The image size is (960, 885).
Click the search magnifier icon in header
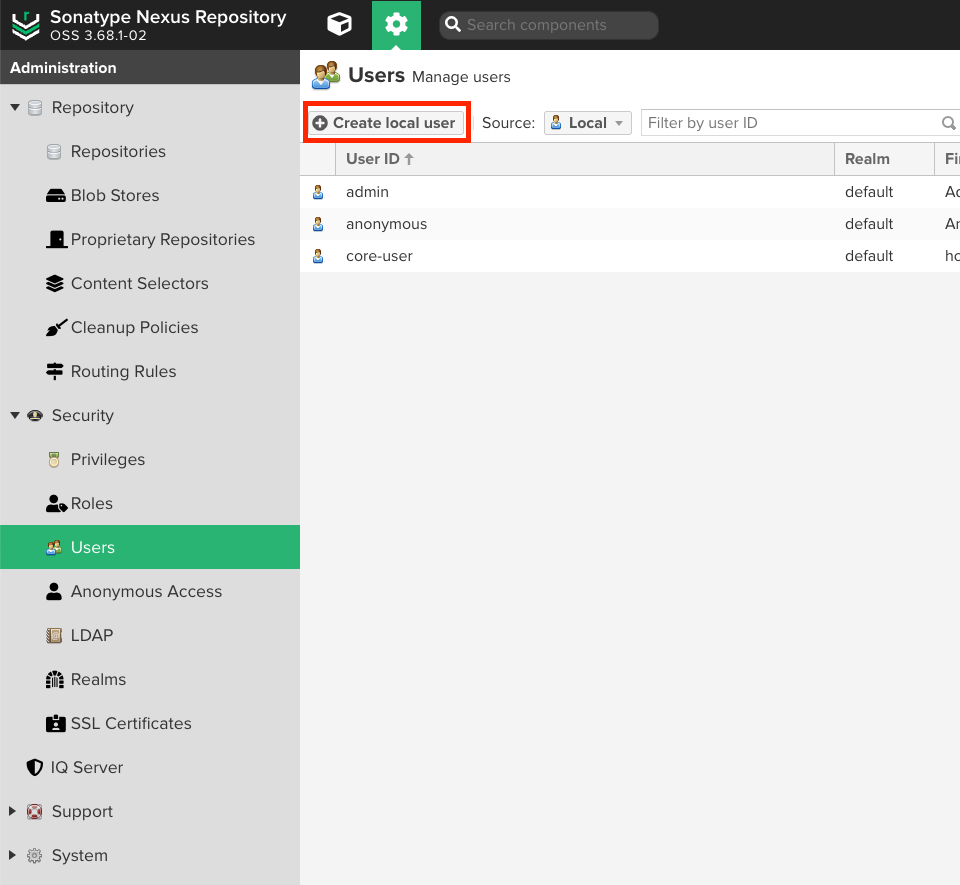452,24
